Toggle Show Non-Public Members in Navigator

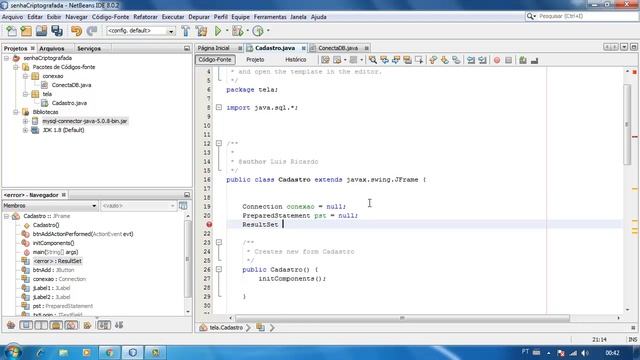click(56, 325)
